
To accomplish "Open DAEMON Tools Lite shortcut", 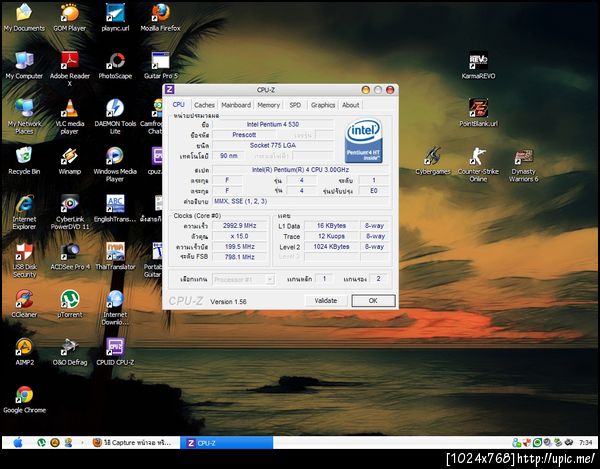I will [115, 116].
